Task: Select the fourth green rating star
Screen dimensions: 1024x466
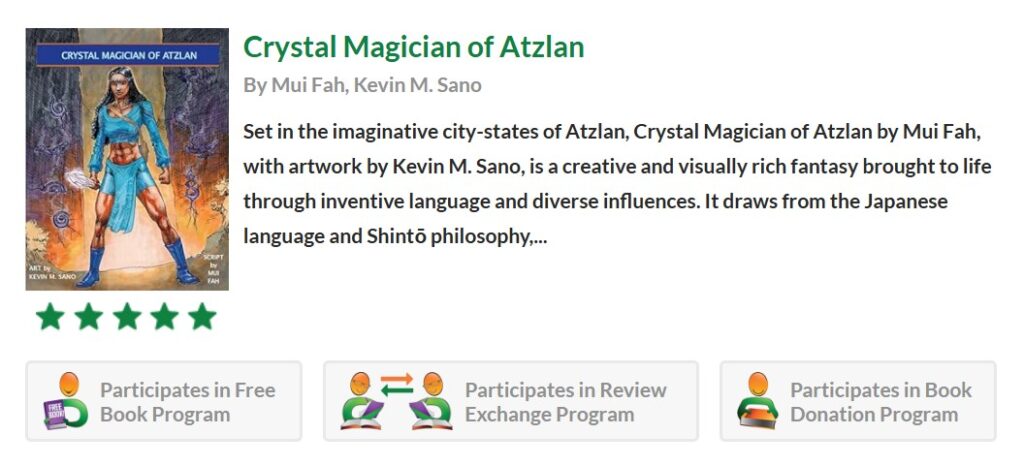Action: [x=165, y=317]
